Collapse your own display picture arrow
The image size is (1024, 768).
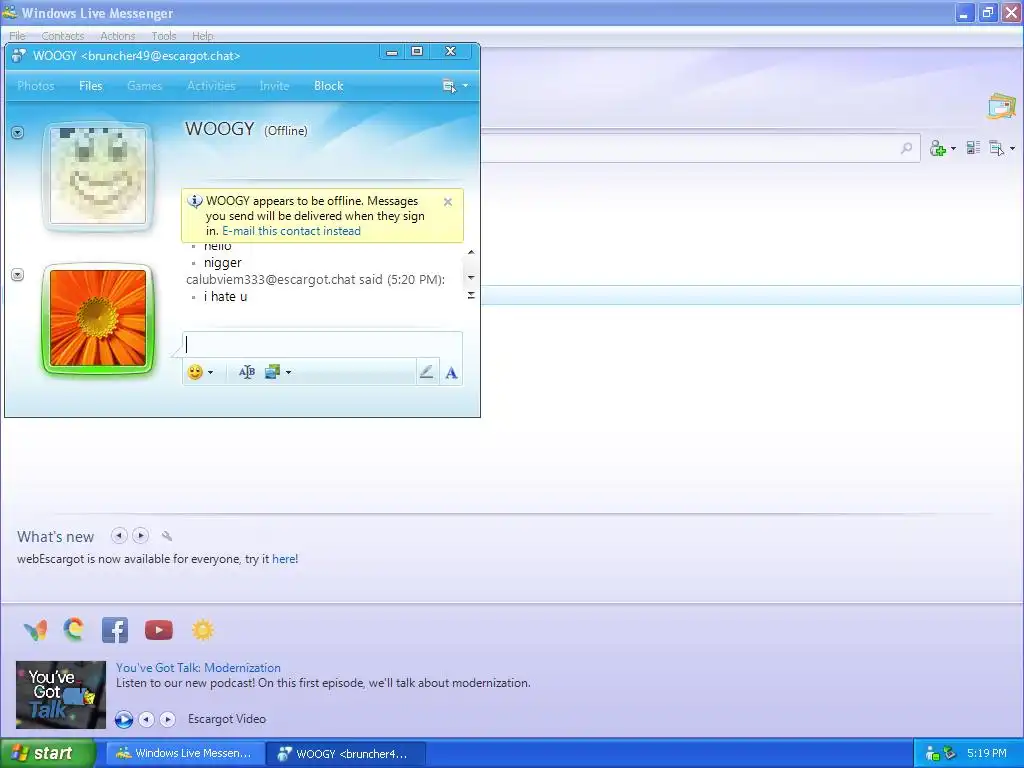click(x=18, y=275)
